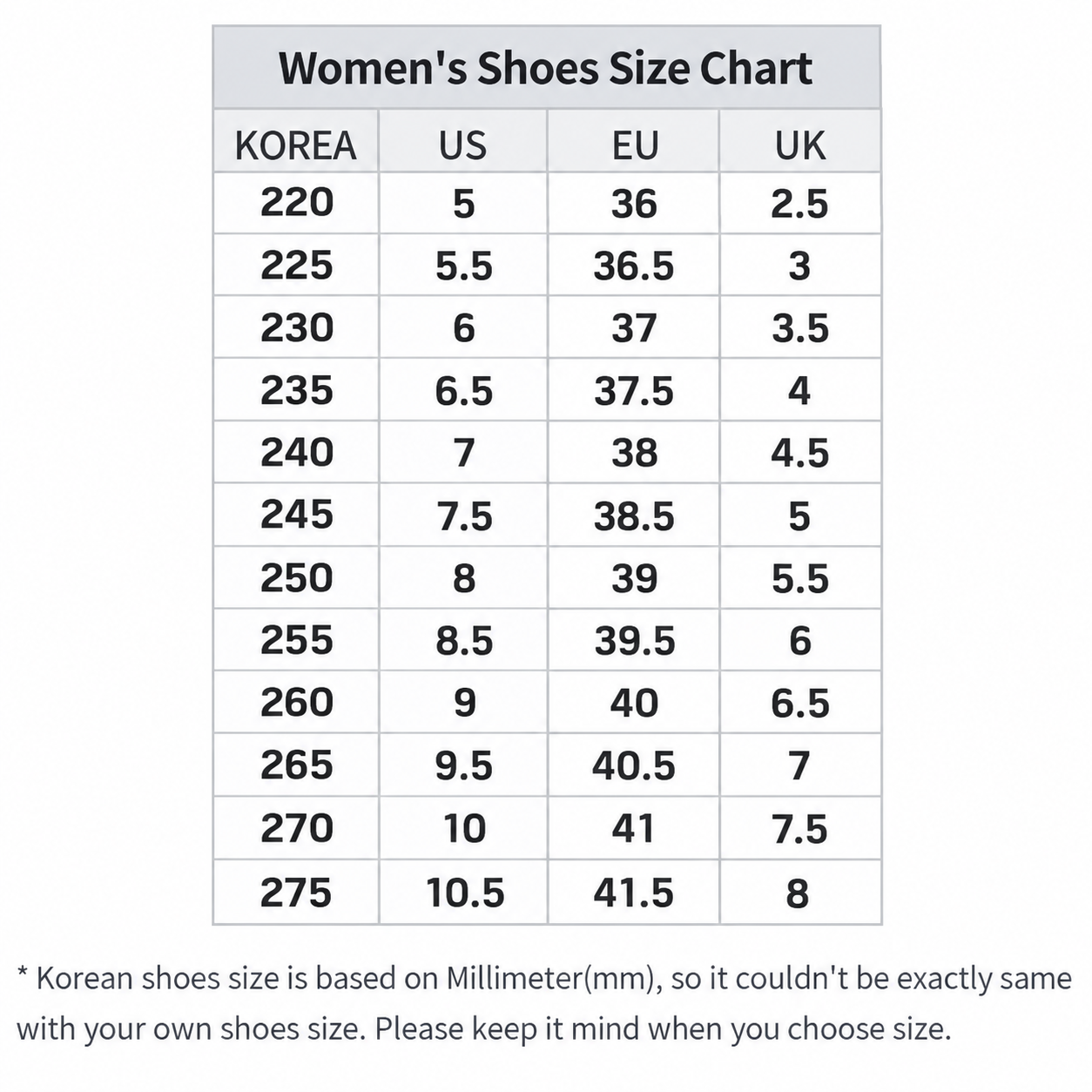Click Korea size 265 cell
The image size is (1092, 1092).
click(296, 765)
